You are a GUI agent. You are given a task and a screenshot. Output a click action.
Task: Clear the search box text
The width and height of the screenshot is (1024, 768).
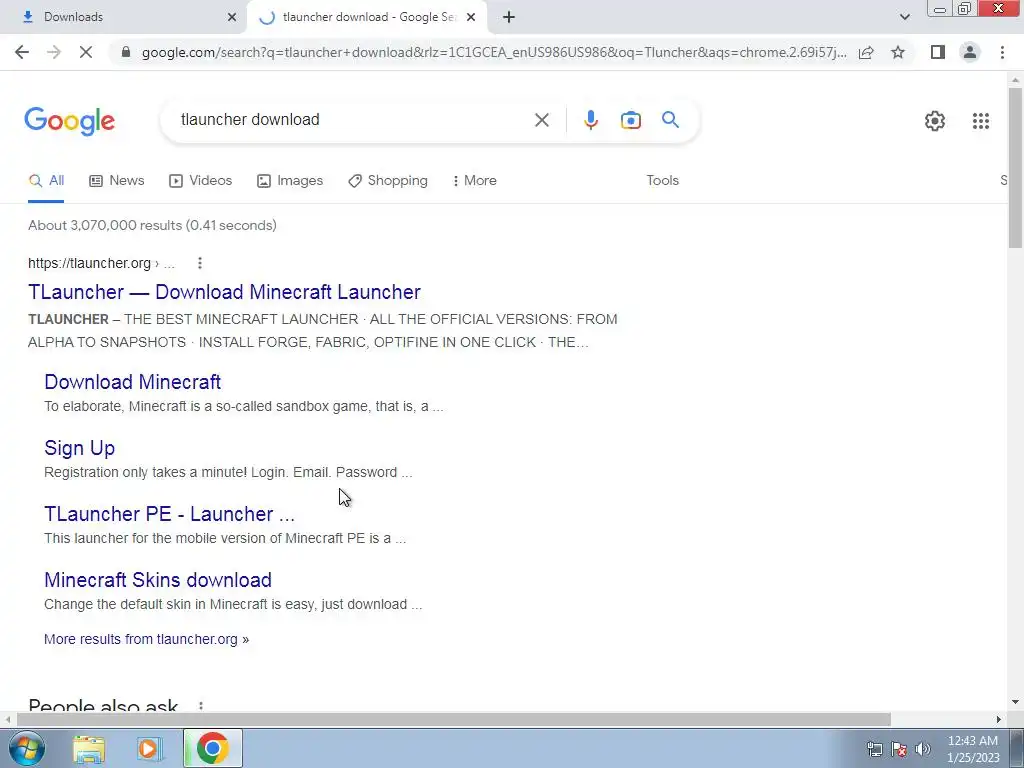[x=541, y=120]
